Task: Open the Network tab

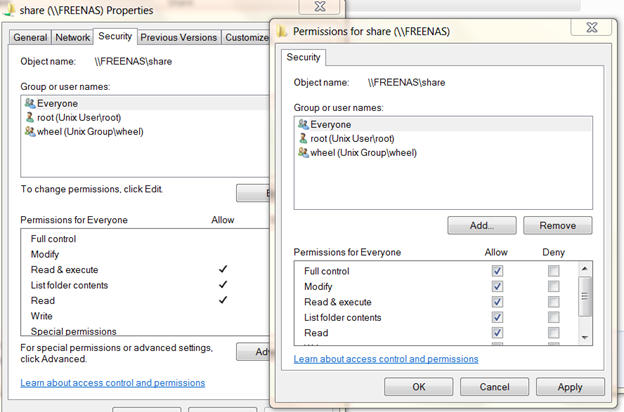Action: pyautogui.click(x=73, y=37)
